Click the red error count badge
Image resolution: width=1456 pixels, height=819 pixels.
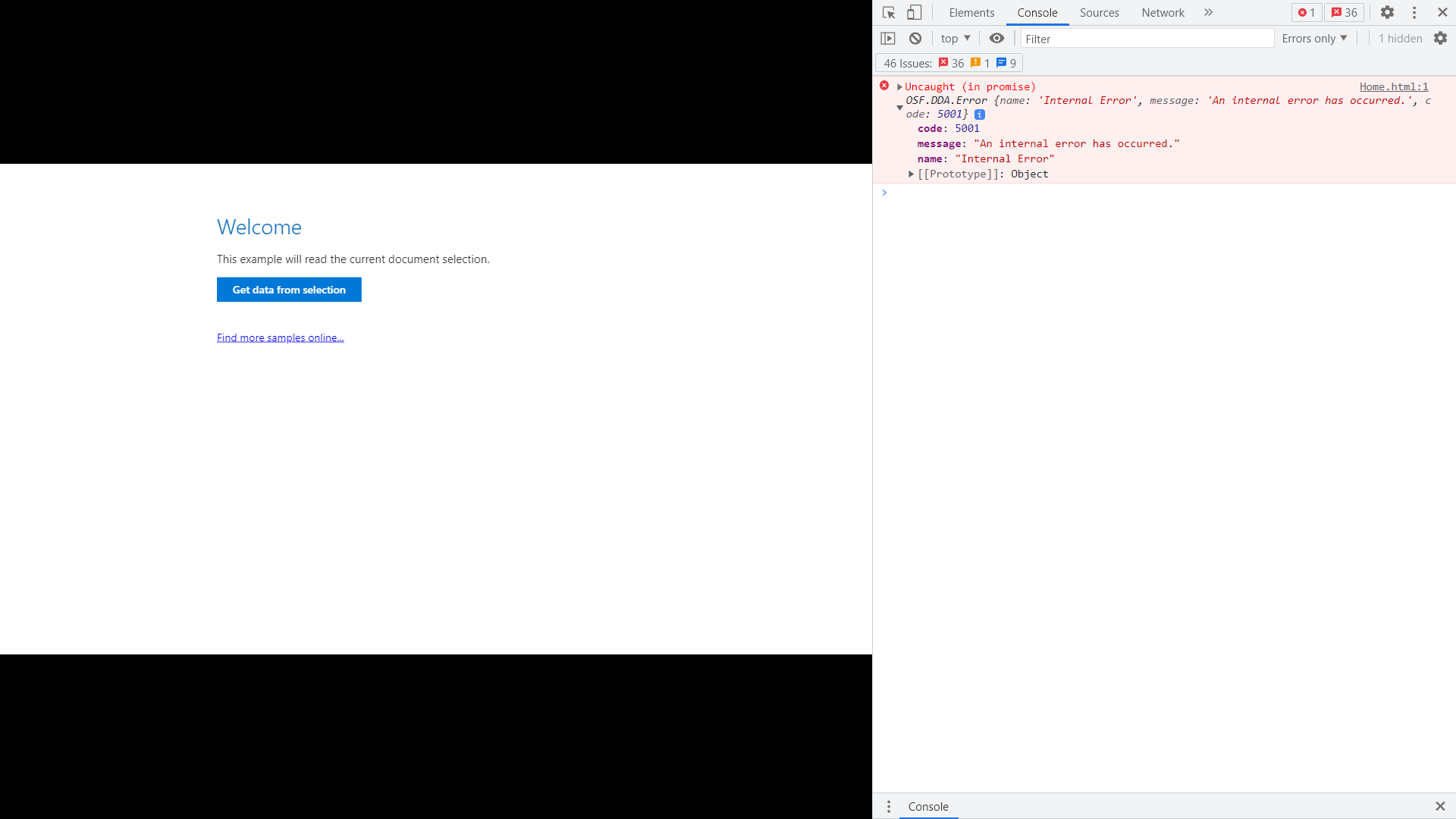tap(1306, 12)
